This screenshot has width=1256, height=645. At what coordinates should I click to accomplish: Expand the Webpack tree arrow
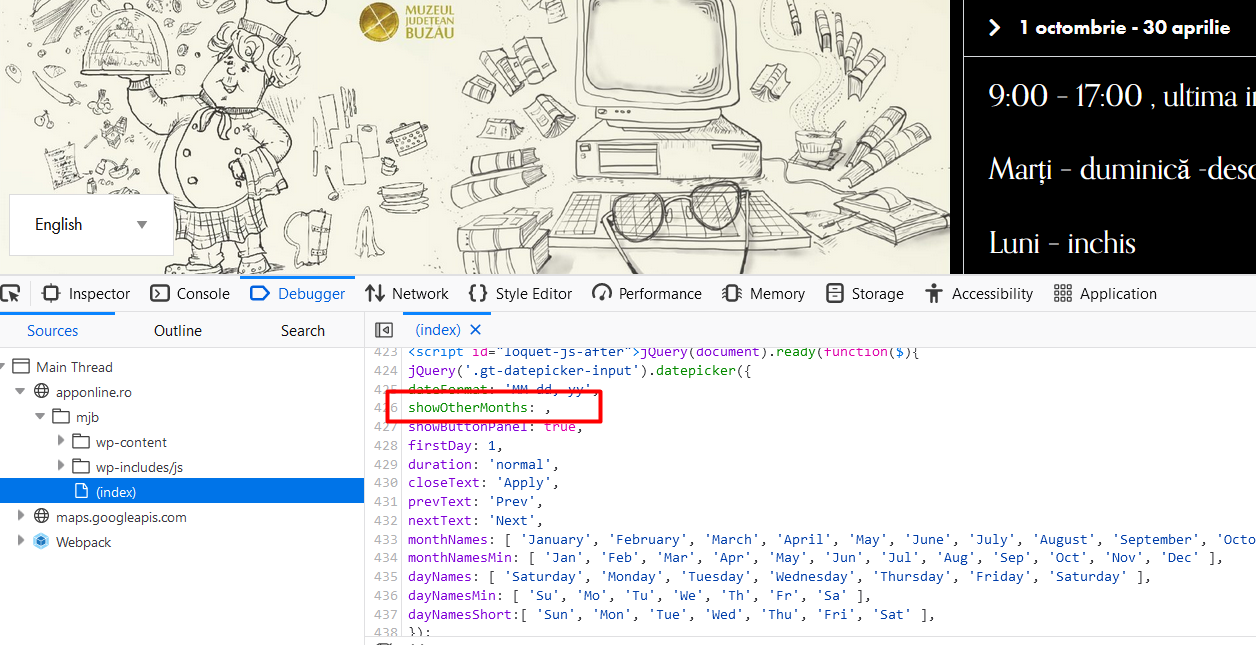click(22, 542)
